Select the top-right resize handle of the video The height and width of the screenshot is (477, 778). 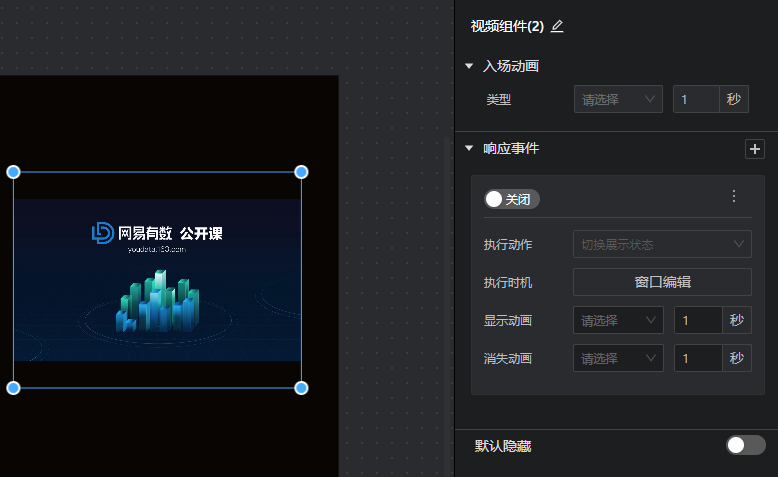301,172
